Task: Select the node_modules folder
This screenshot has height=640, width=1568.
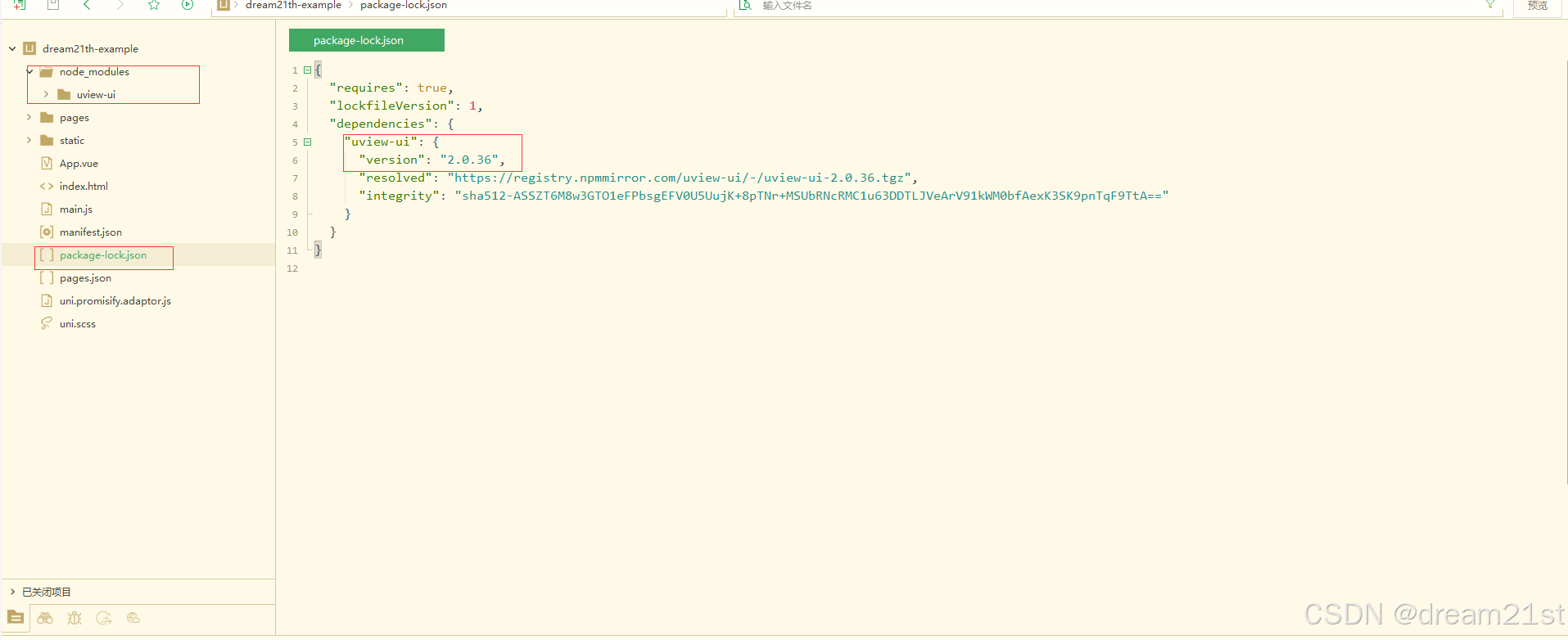Action: (94, 71)
